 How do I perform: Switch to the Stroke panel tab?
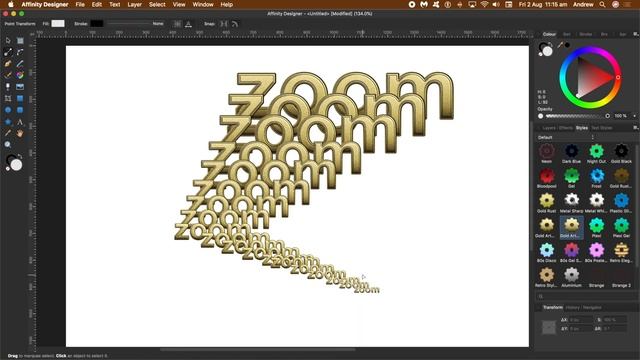(x=585, y=34)
